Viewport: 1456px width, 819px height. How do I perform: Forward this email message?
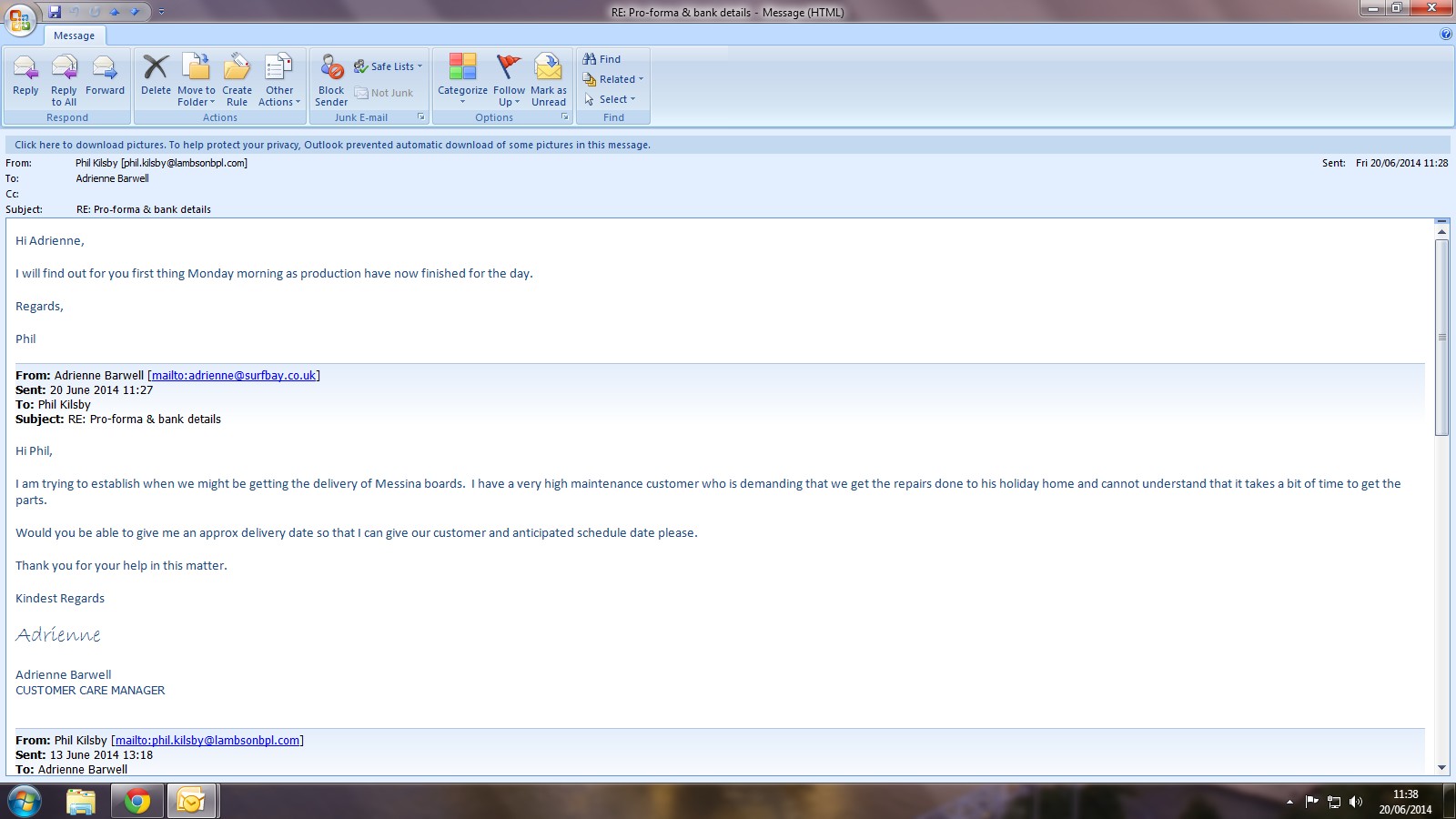[105, 75]
